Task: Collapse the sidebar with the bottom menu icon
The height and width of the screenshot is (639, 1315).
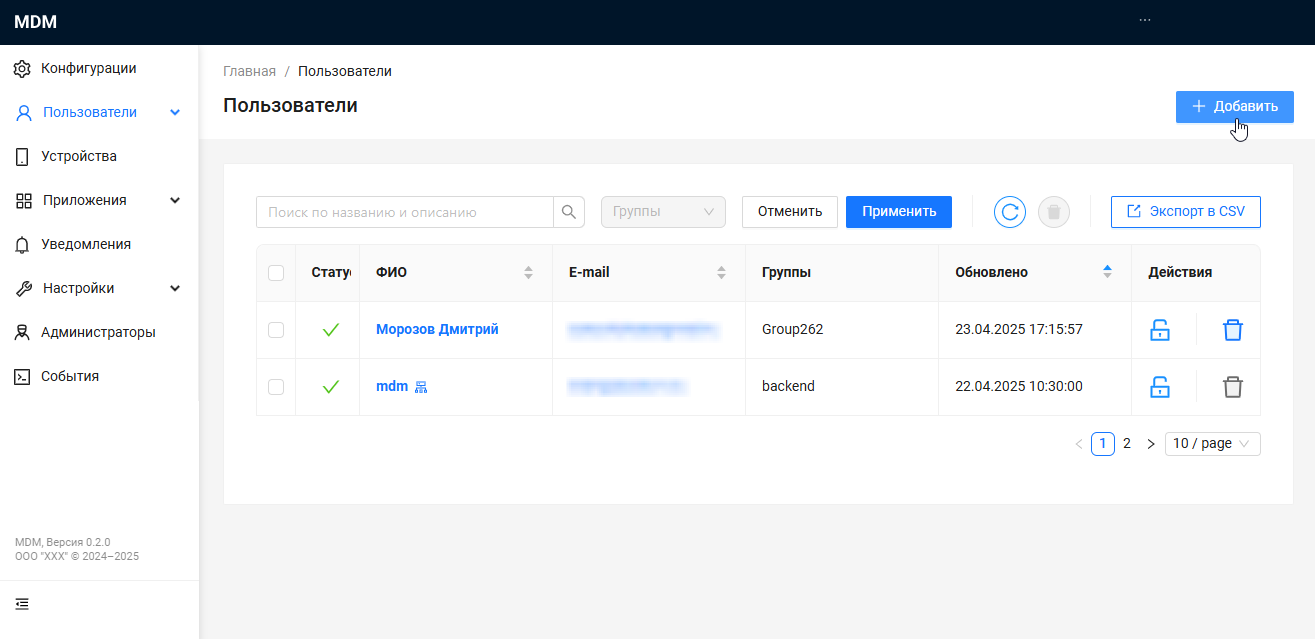Action: 22,604
